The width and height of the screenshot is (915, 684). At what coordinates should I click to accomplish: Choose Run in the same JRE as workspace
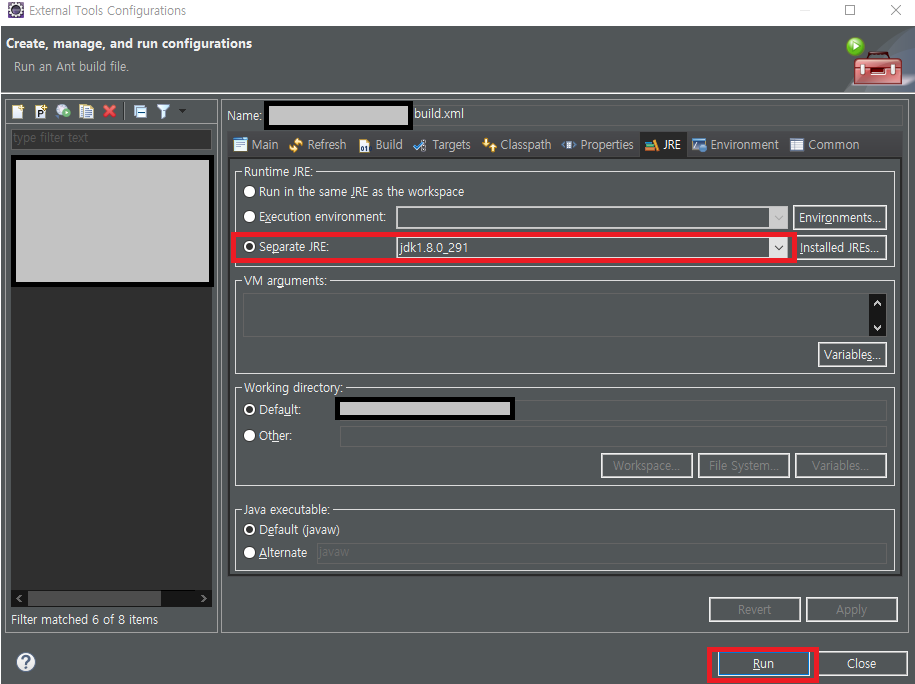(x=249, y=191)
